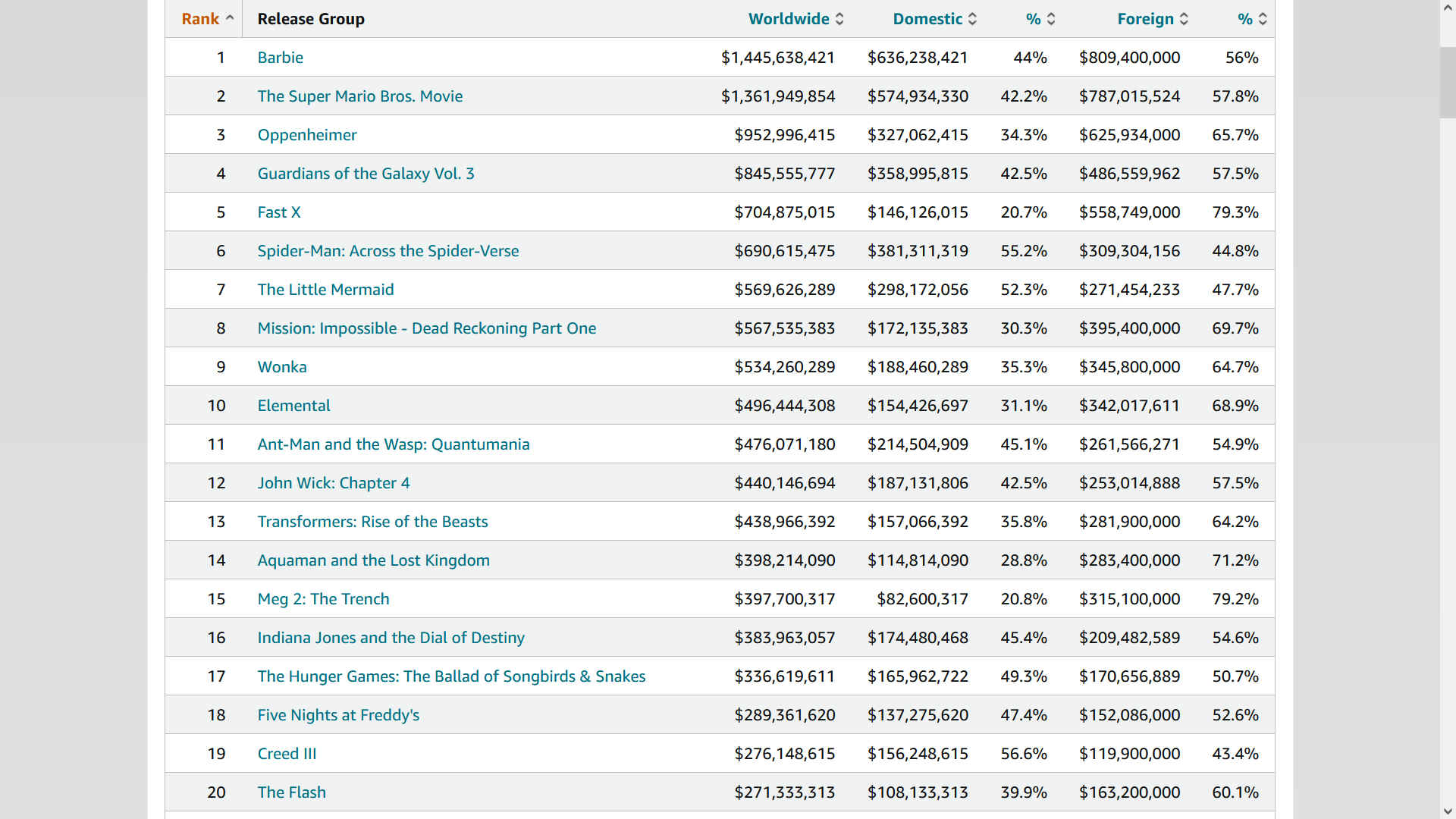
Task: Open Mission: Impossible Dead Reckoning link
Action: [426, 328]
